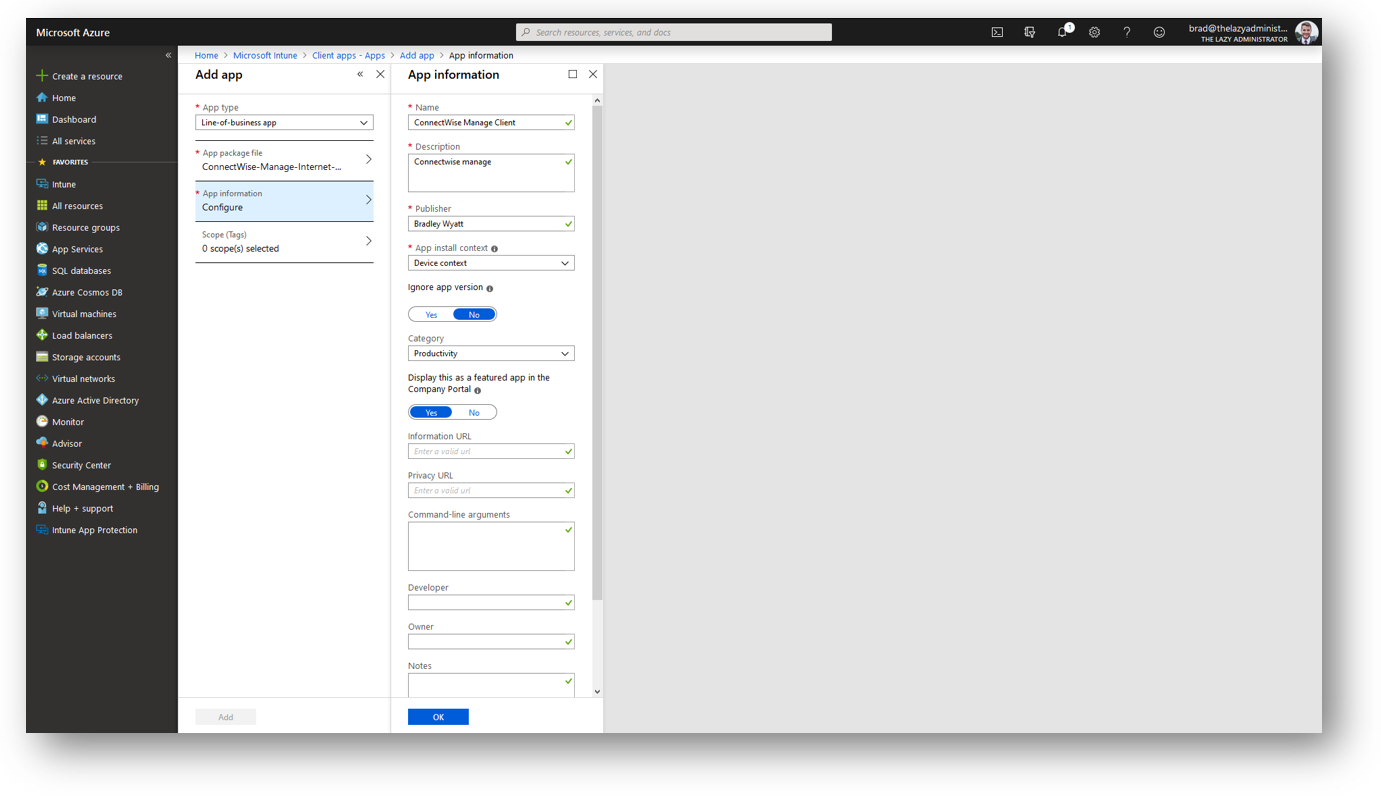
Task: Set Ignore app version to Yes
Action: 431,314
